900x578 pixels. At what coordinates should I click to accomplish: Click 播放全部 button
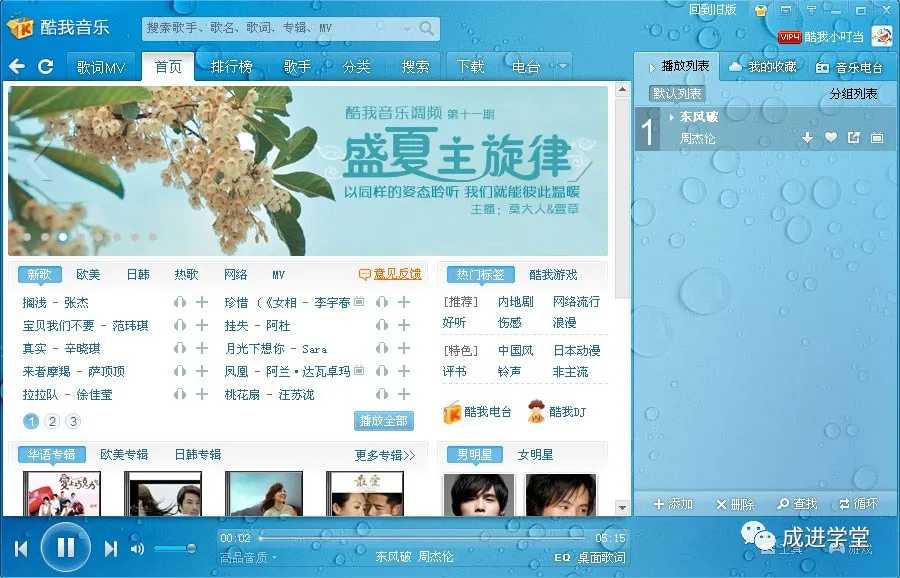coord(383,421)
